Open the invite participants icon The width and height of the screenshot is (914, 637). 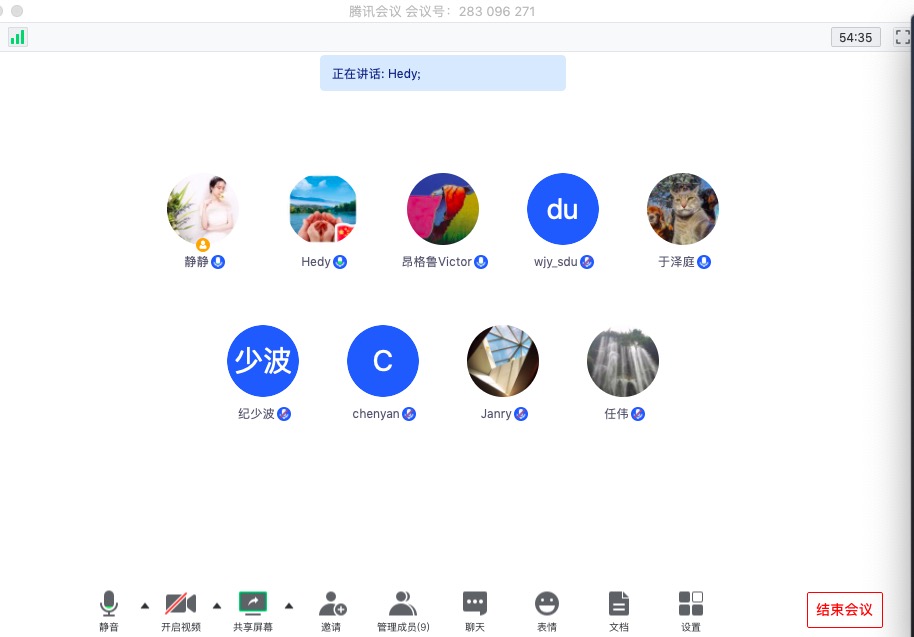(332, 603)
